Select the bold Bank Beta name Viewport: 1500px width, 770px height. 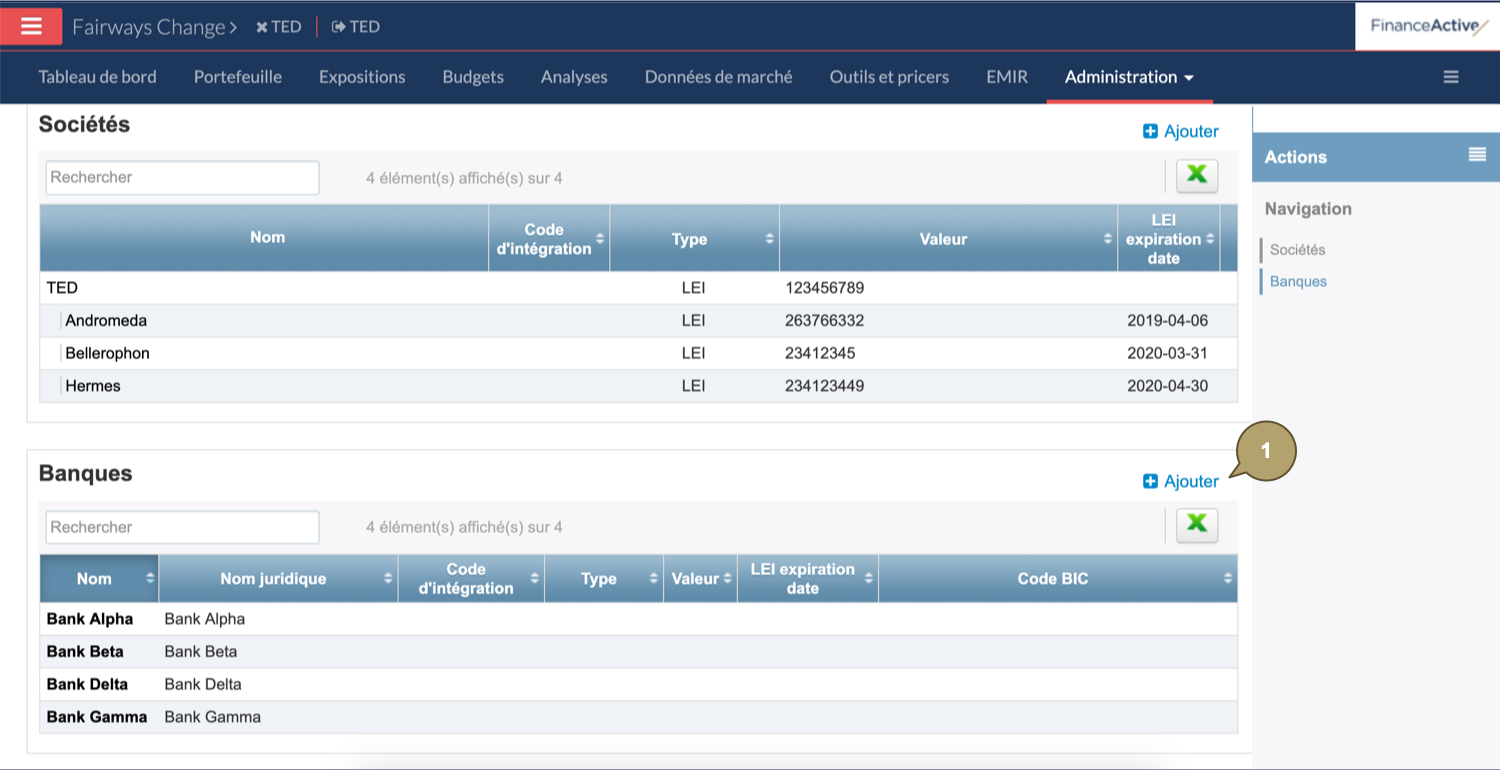tap(85, 652)
